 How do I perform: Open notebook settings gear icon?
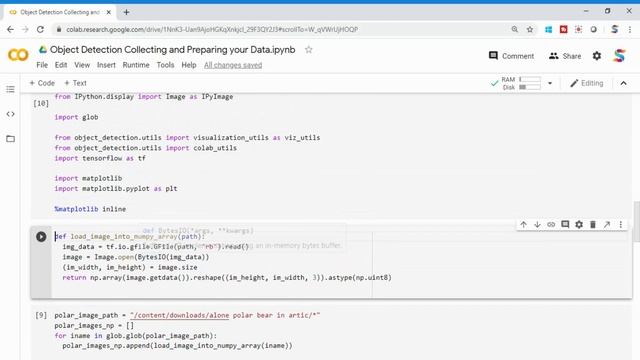coord(597,56)
